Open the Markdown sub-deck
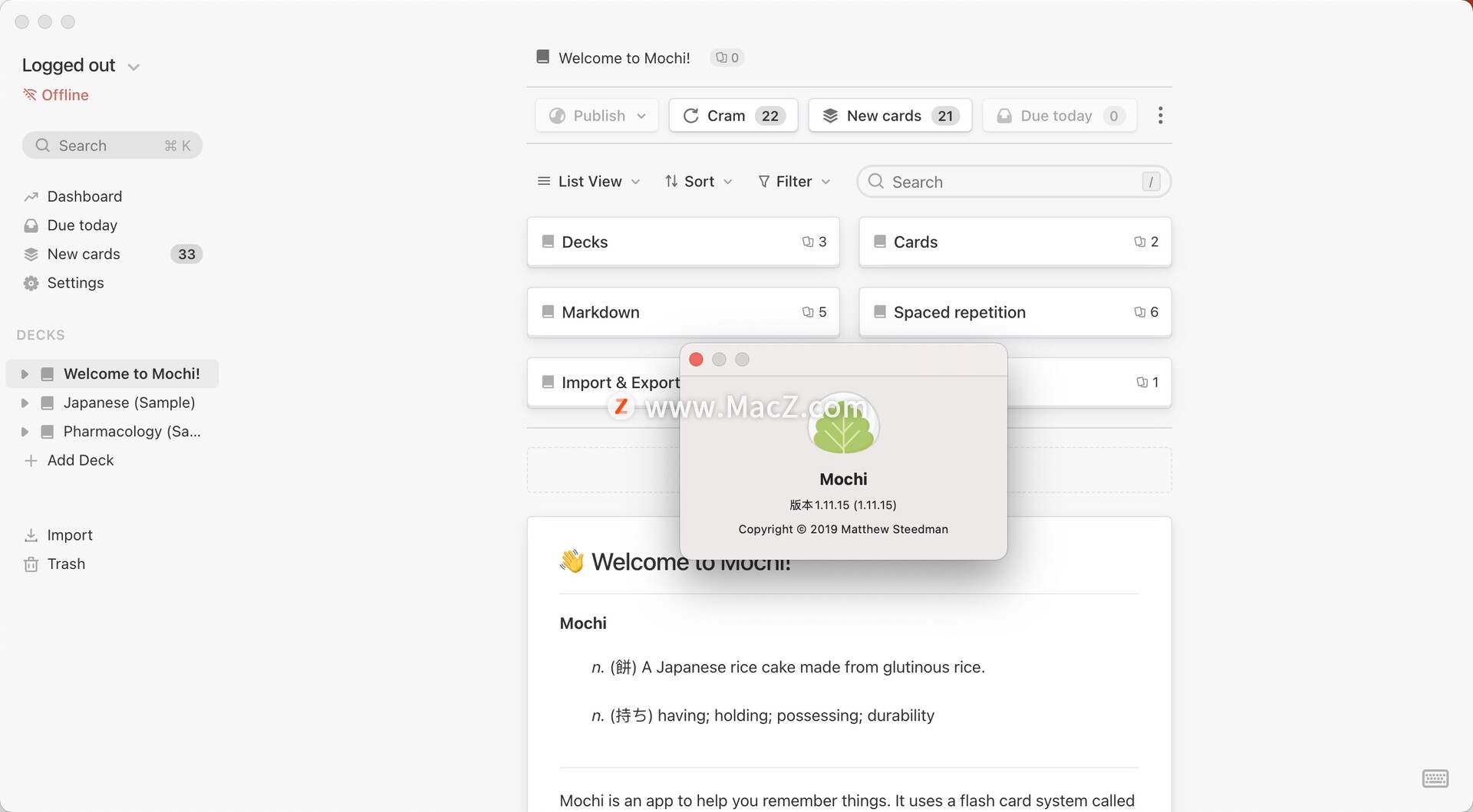The height and width of the screenshot is (812, 1473). click(683, 312)
